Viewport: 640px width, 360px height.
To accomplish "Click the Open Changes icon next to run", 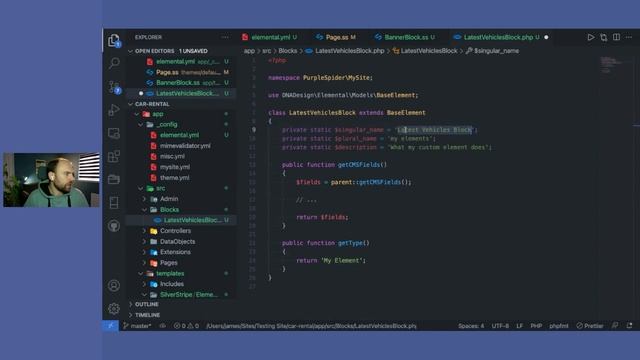I will pos(604,37).
